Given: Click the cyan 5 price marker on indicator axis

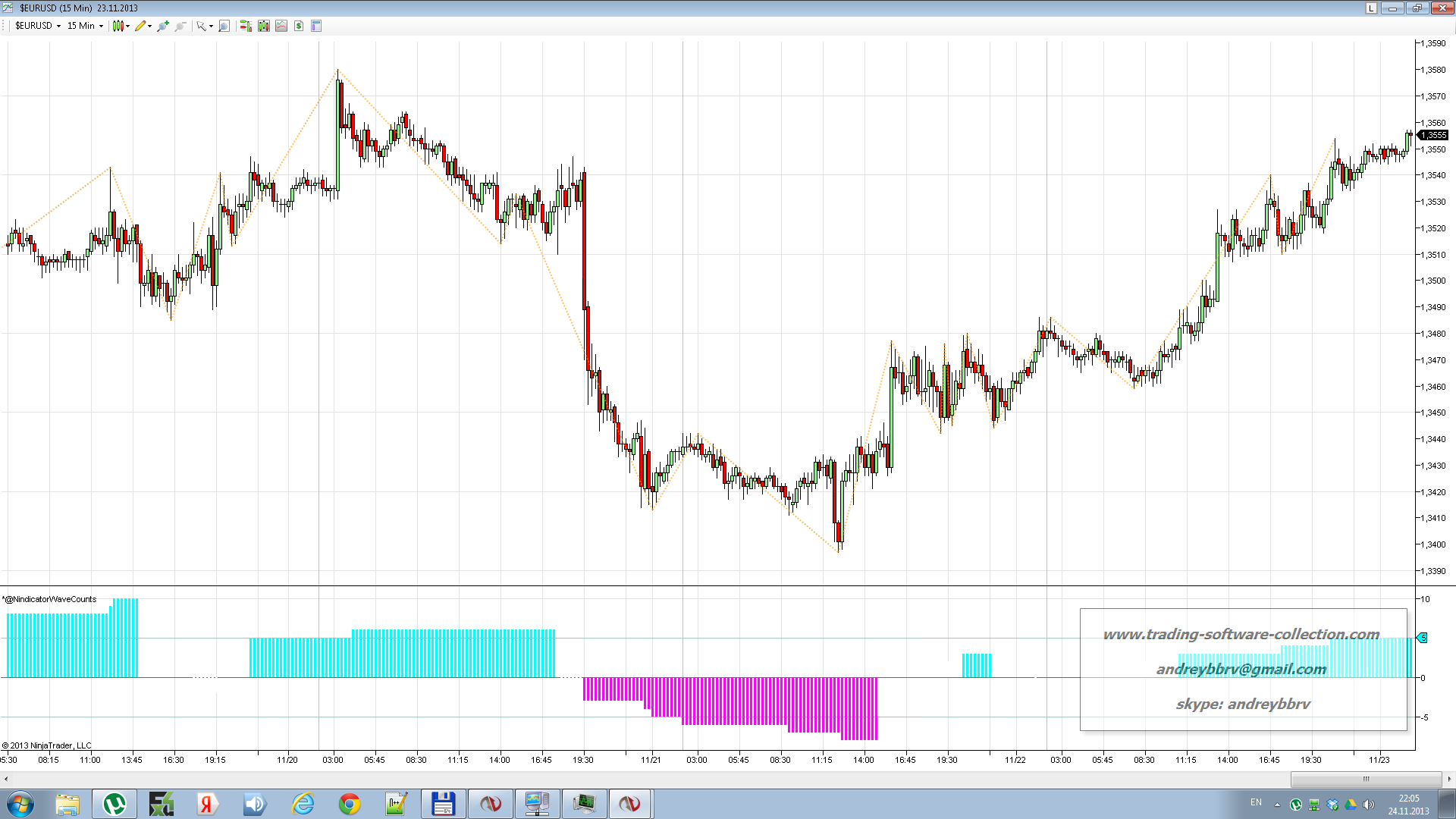Looking at the screenshot, I should coord(1423,638).
